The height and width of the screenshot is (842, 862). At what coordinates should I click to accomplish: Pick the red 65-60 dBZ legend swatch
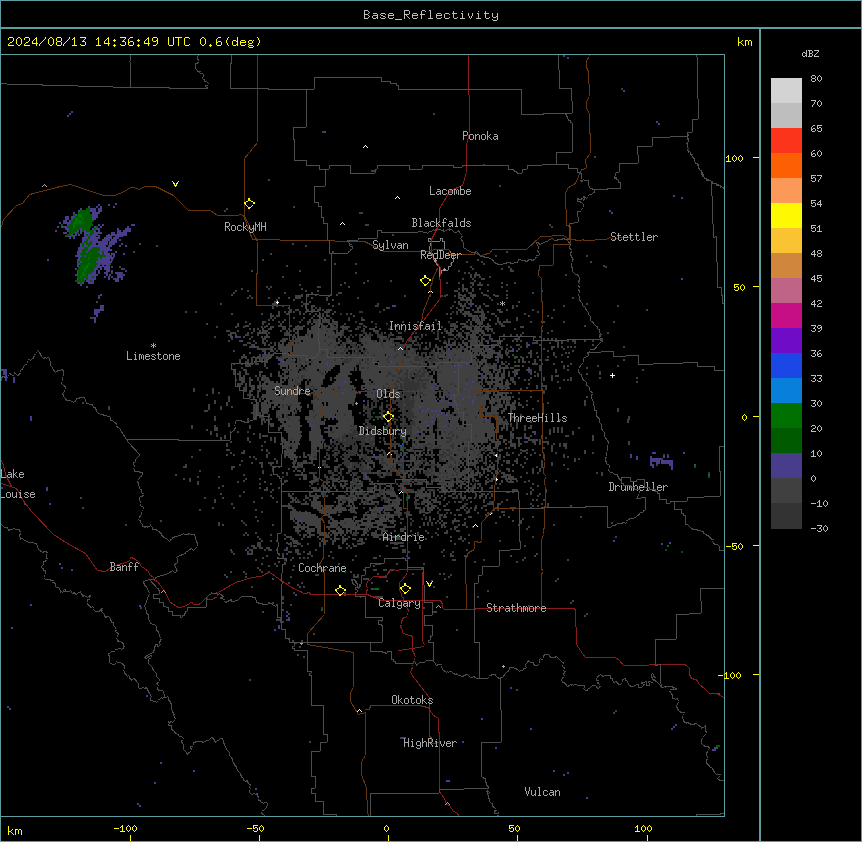pyautogui.click(x=786, y=141)
